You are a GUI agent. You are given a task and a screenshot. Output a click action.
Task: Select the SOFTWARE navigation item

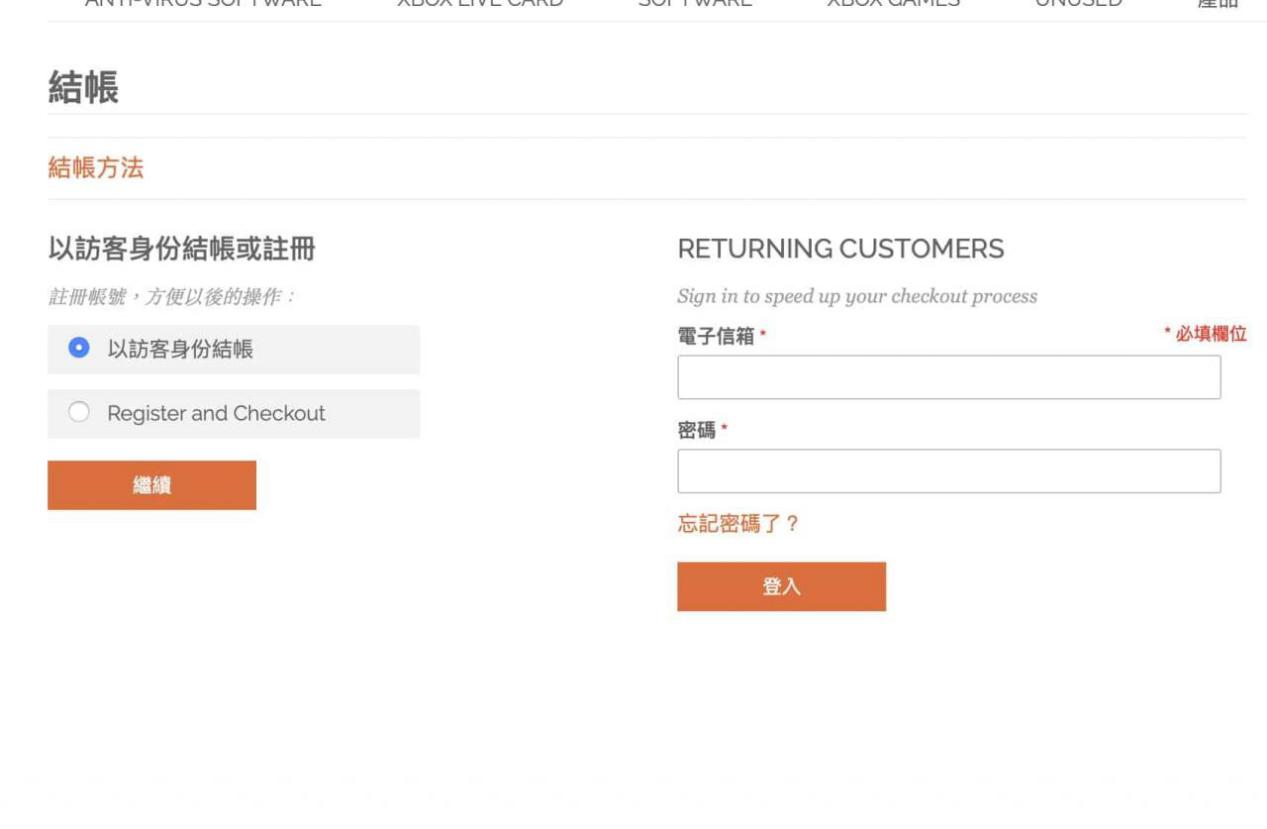coord(695,4)
